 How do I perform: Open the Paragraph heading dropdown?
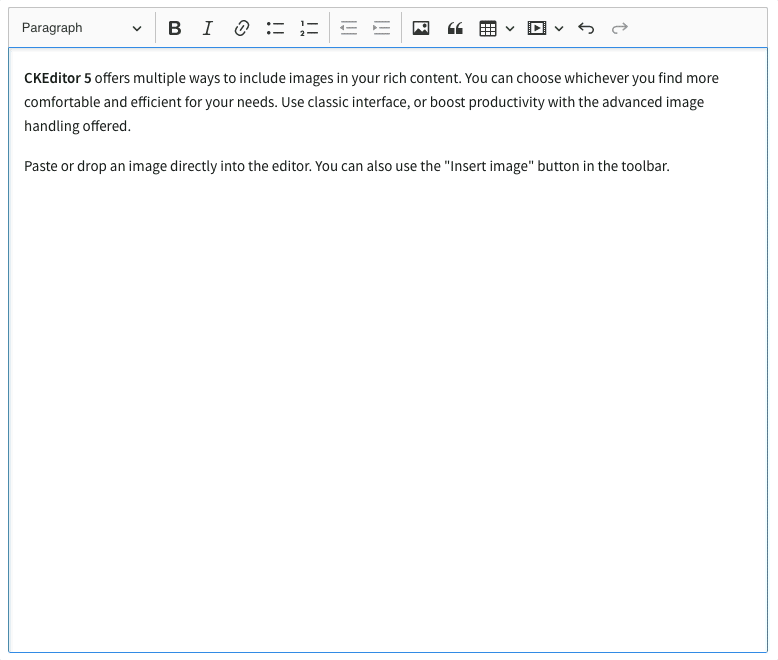[x=82, y=28]
